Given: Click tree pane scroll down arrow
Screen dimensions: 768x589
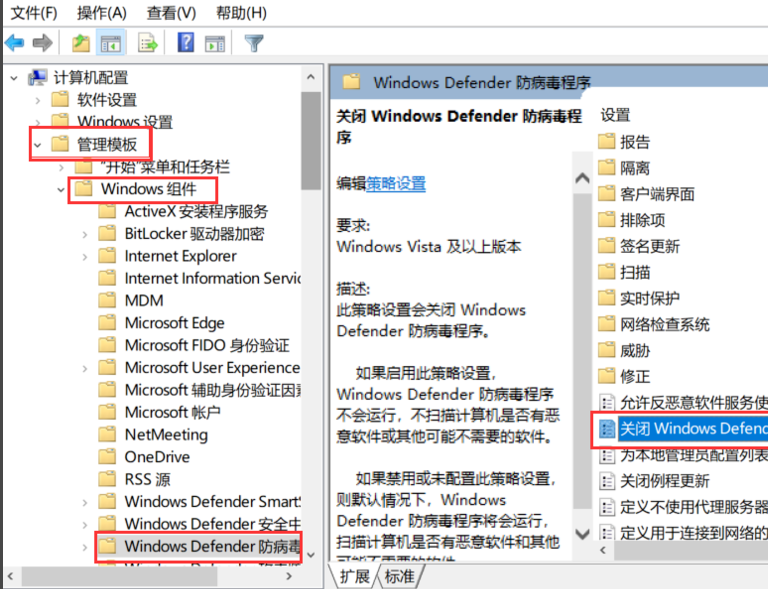Looking at the screenshot, I should 311,555.
